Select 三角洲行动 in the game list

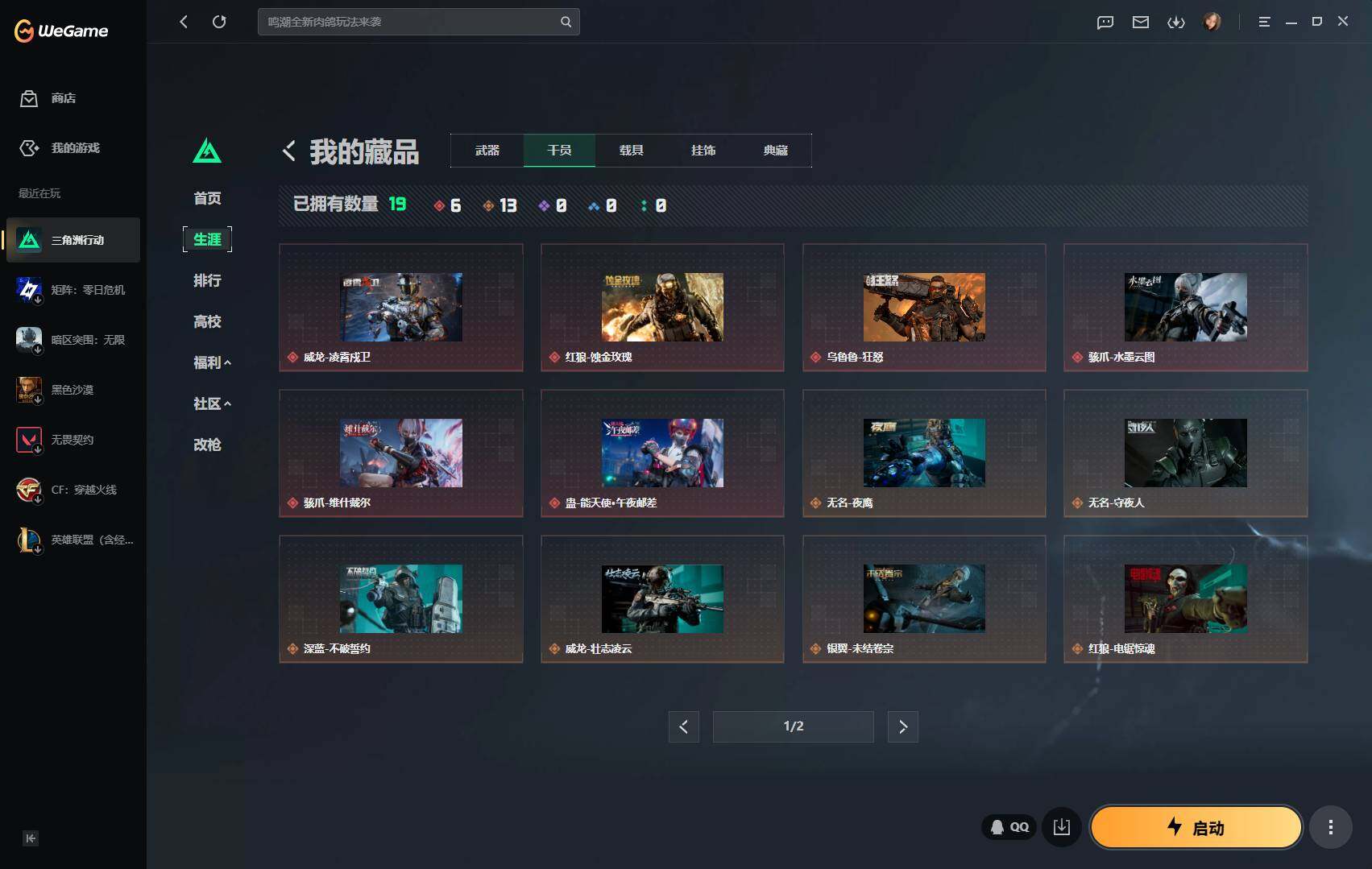click(x=73, y=240)
